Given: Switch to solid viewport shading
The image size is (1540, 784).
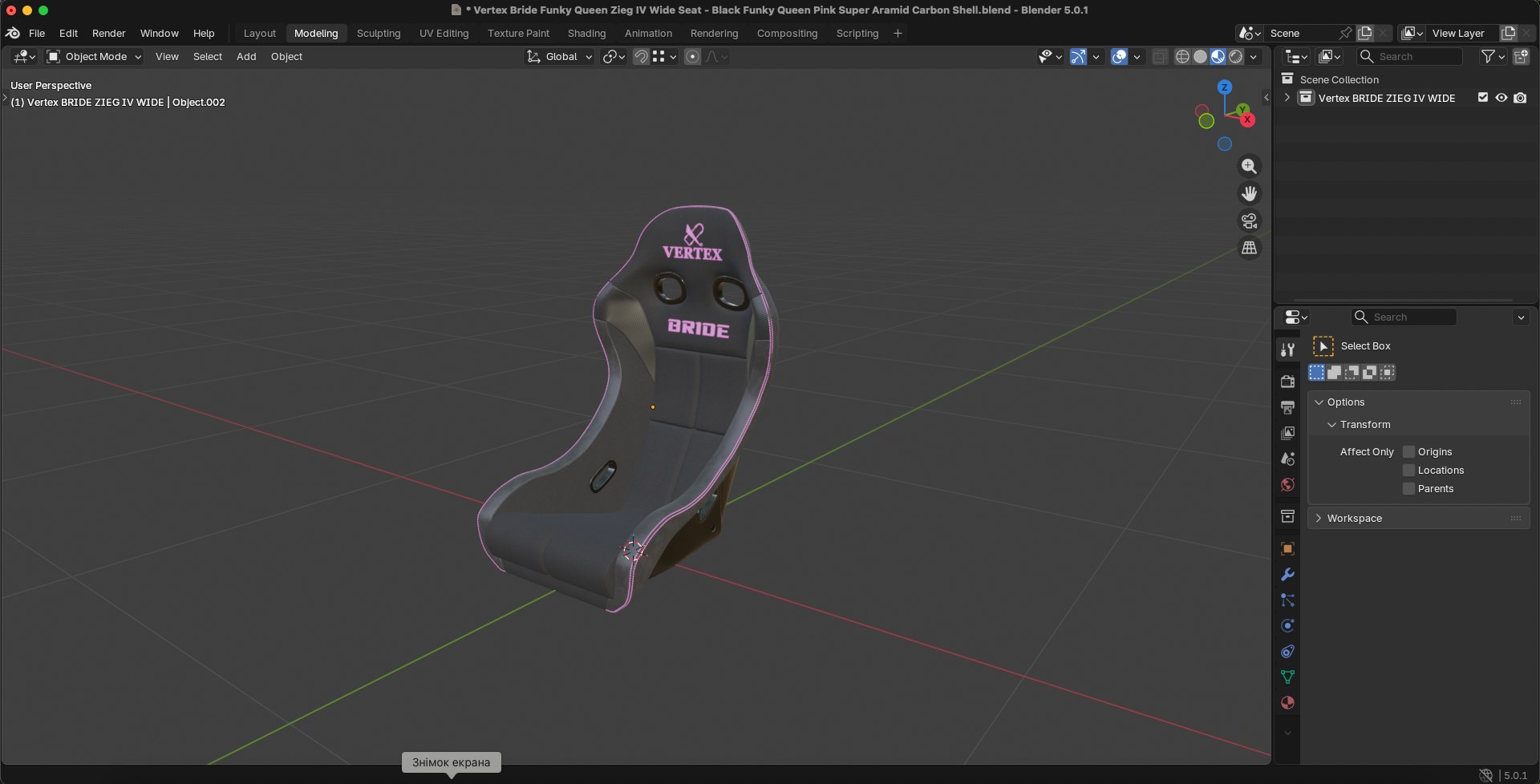Looking at the screenshot, I should pyautogui.click(x=1200, y=56).
